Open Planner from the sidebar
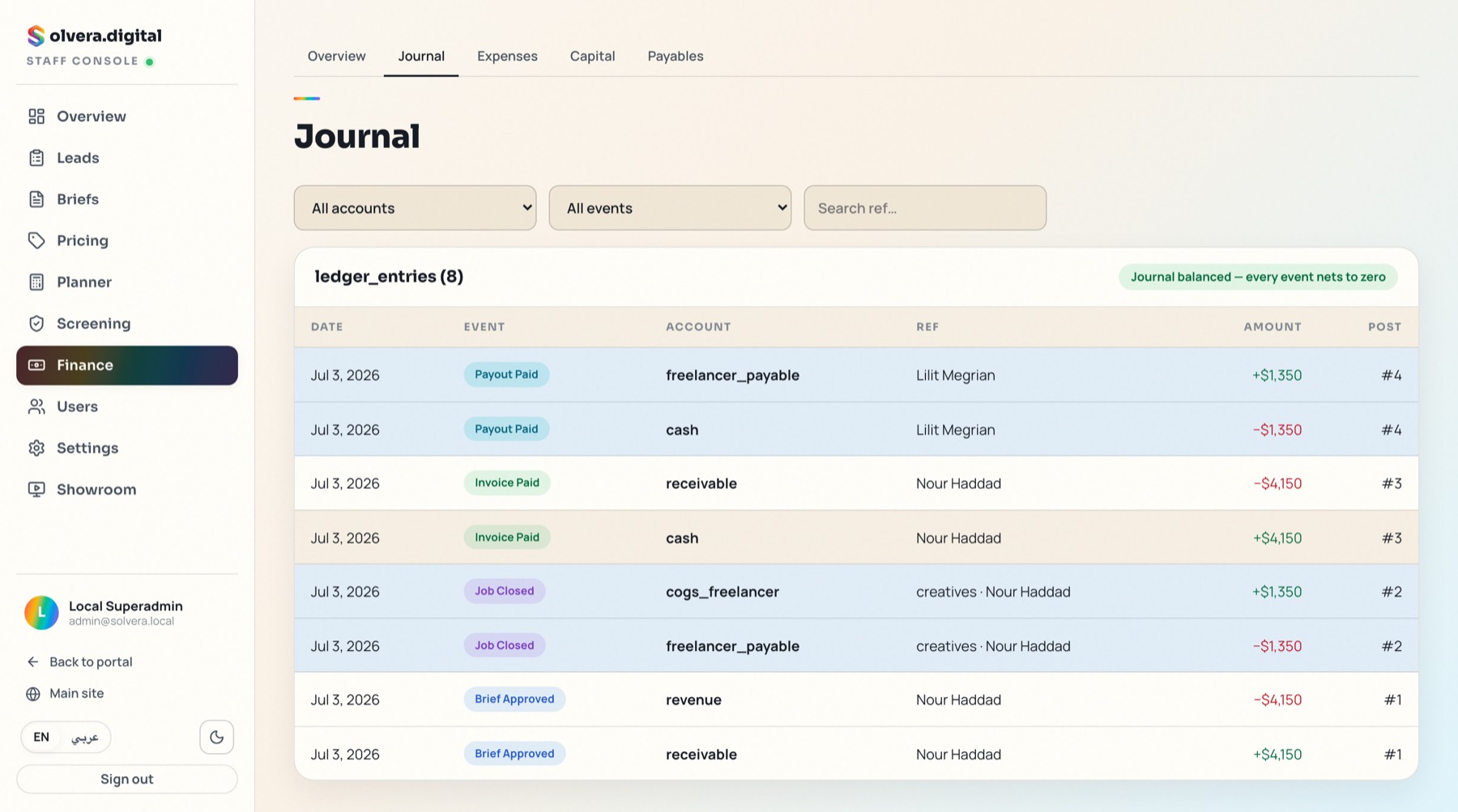The width and height of the screenshot is (1458, 812). click(127, 282)
